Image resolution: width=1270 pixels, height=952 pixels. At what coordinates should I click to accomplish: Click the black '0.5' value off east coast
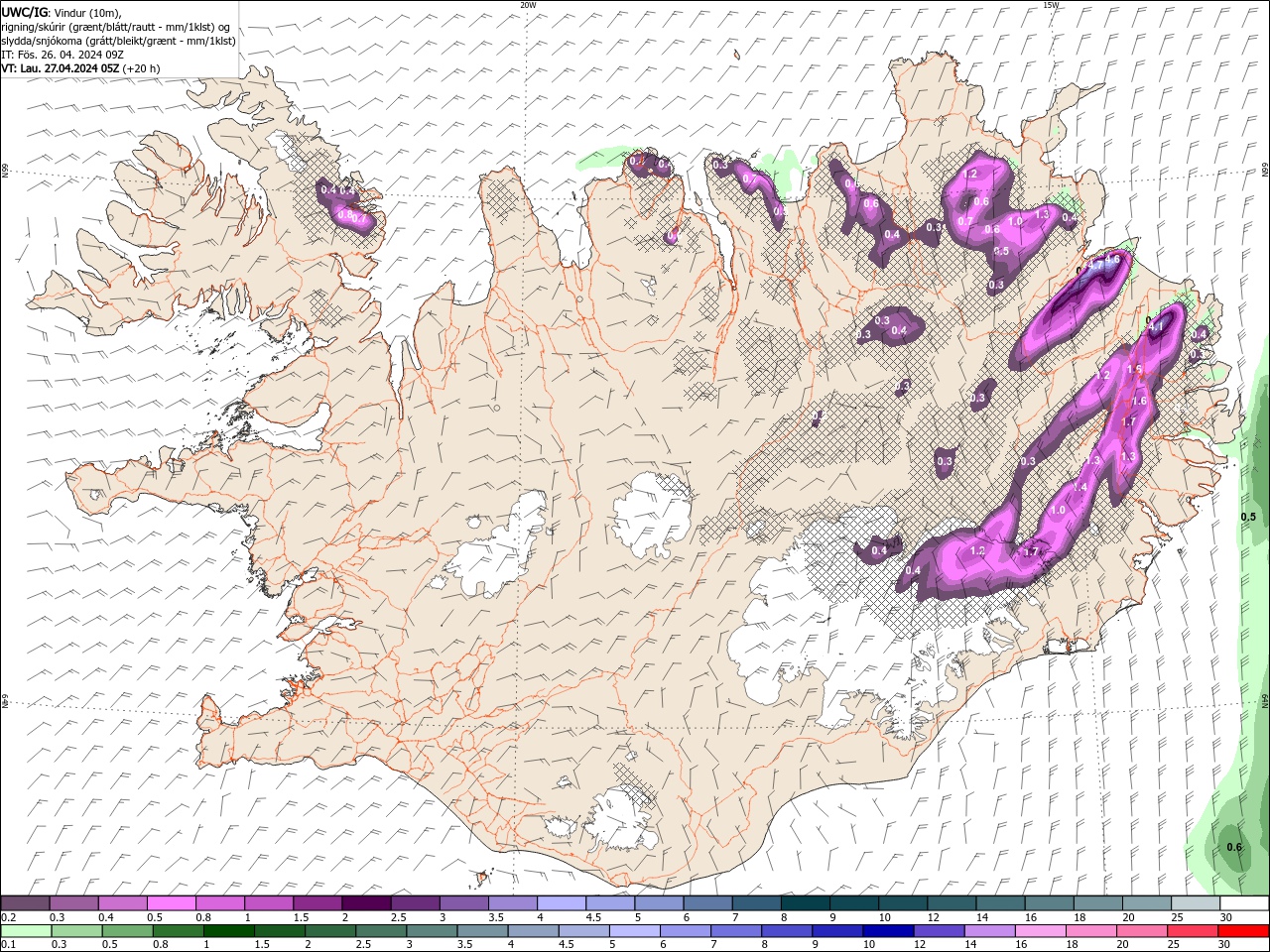click(1248, 517)
